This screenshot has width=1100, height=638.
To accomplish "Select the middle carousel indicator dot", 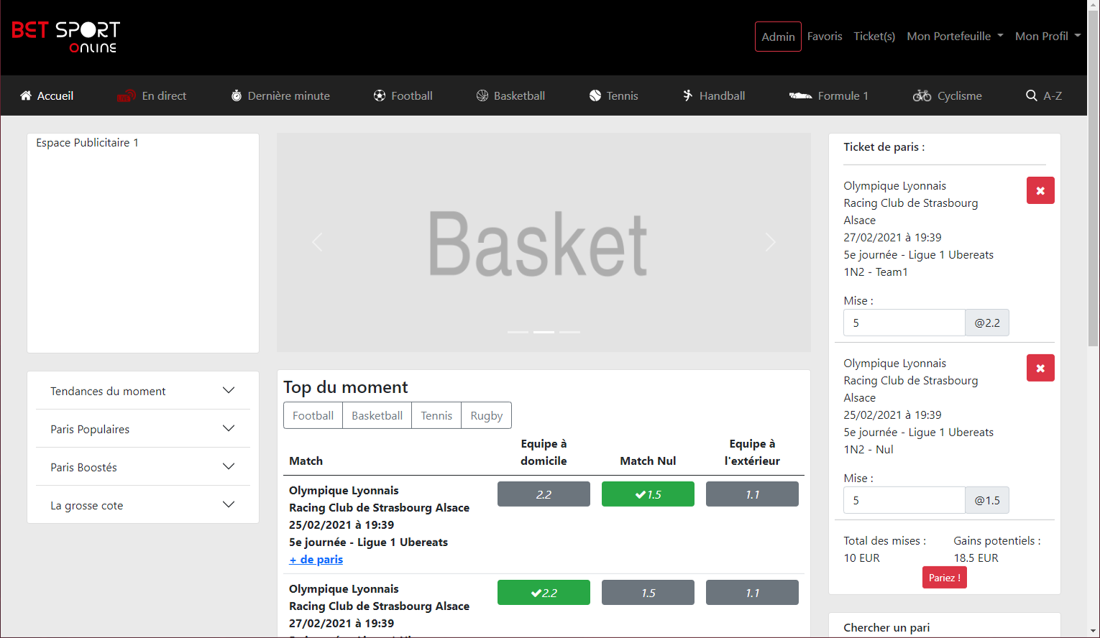I will 543,331.
